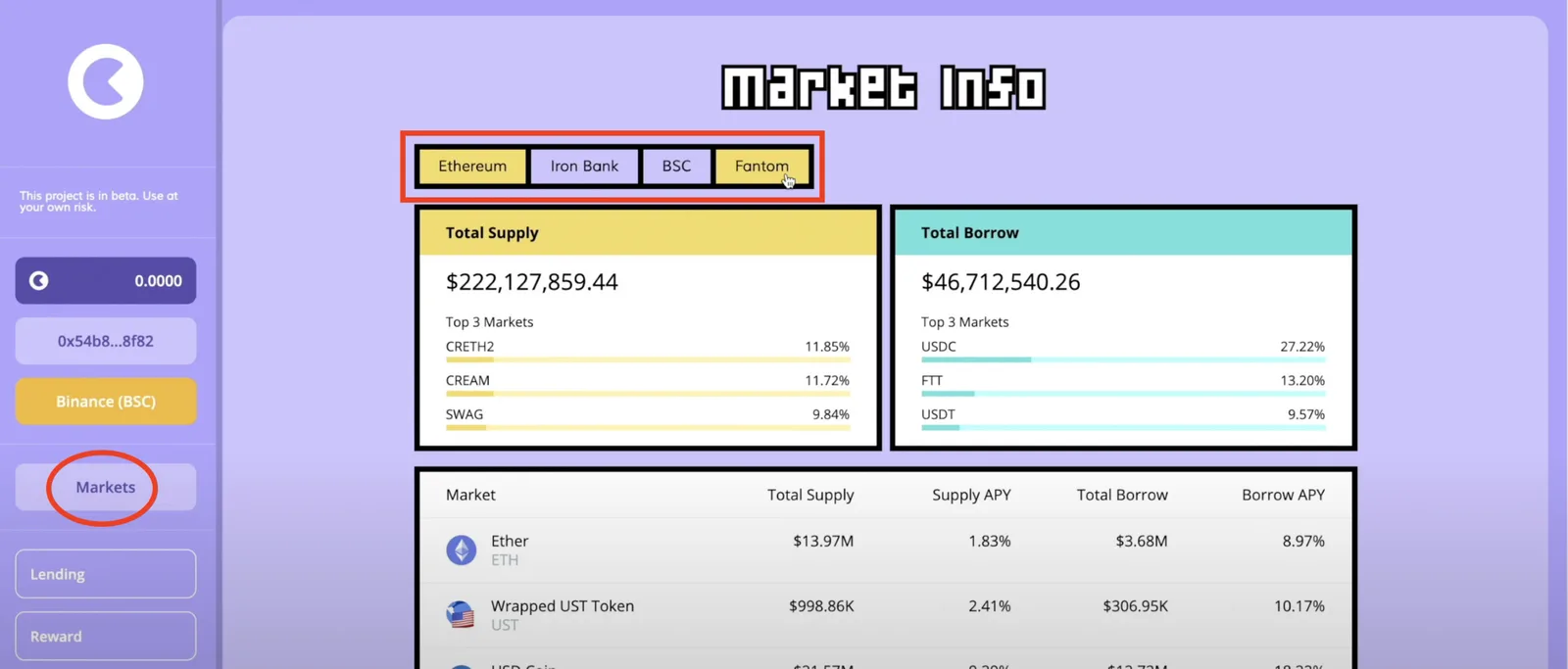Click wallet address 0x54b8...8f82 button
The width and height of the screenshot is (1568, 669).
tap(106, 341)
